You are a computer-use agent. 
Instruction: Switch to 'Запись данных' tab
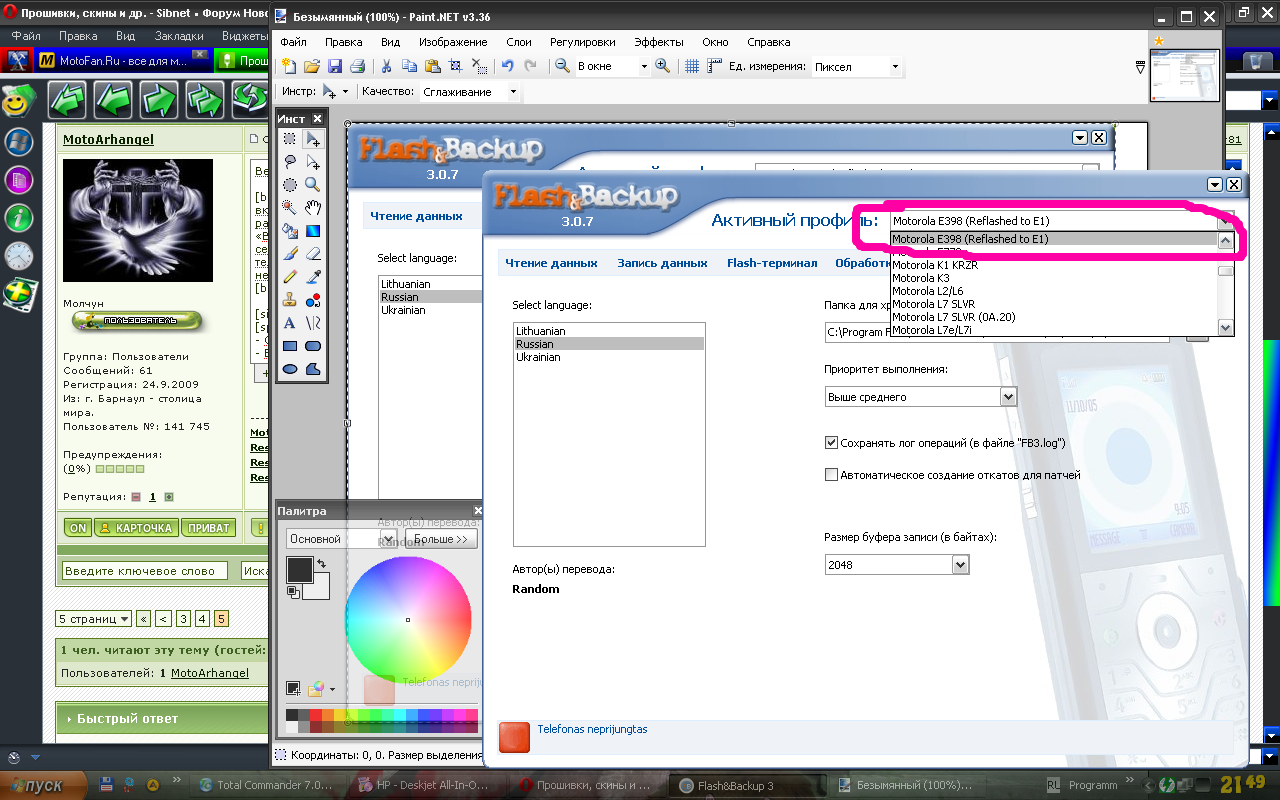pos(662,263)
